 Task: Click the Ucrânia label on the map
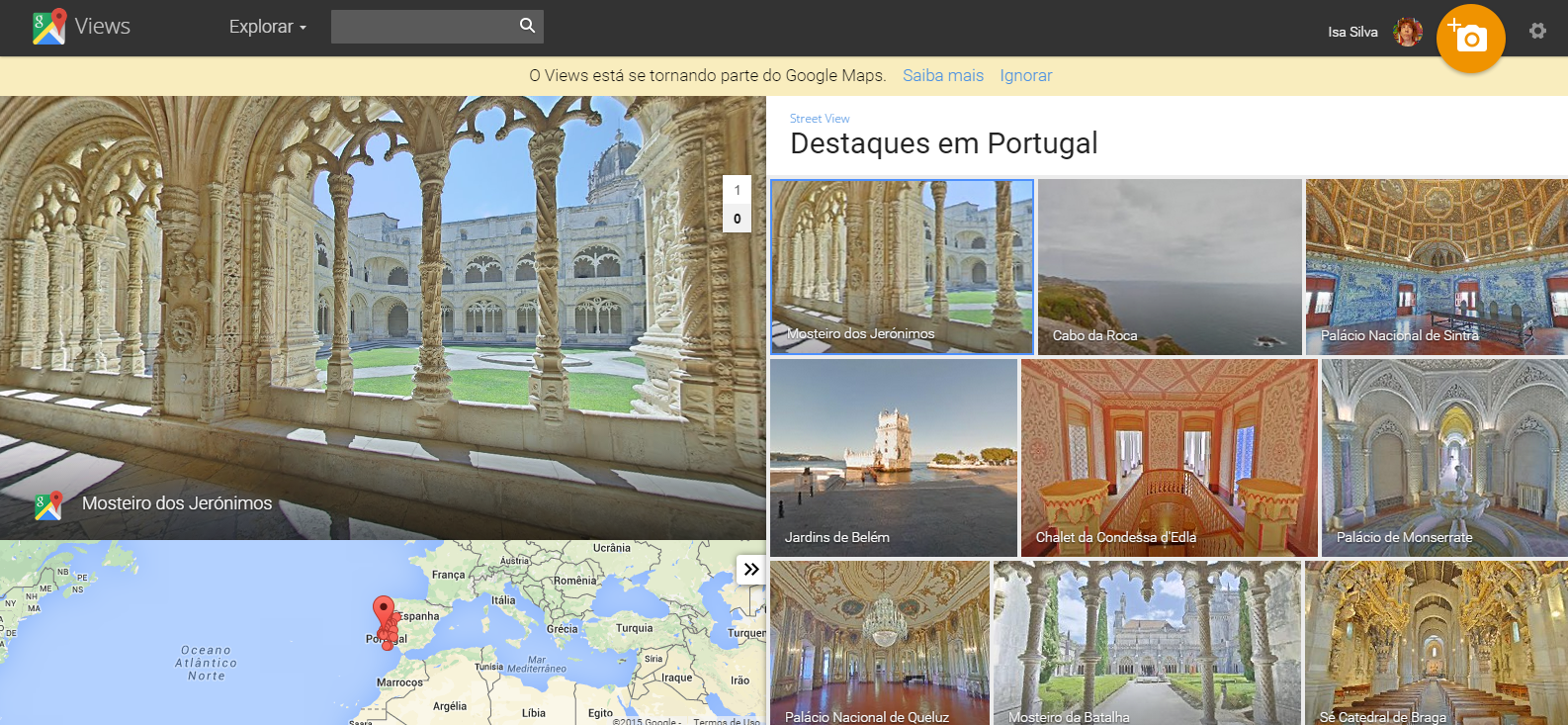(612, 548)
